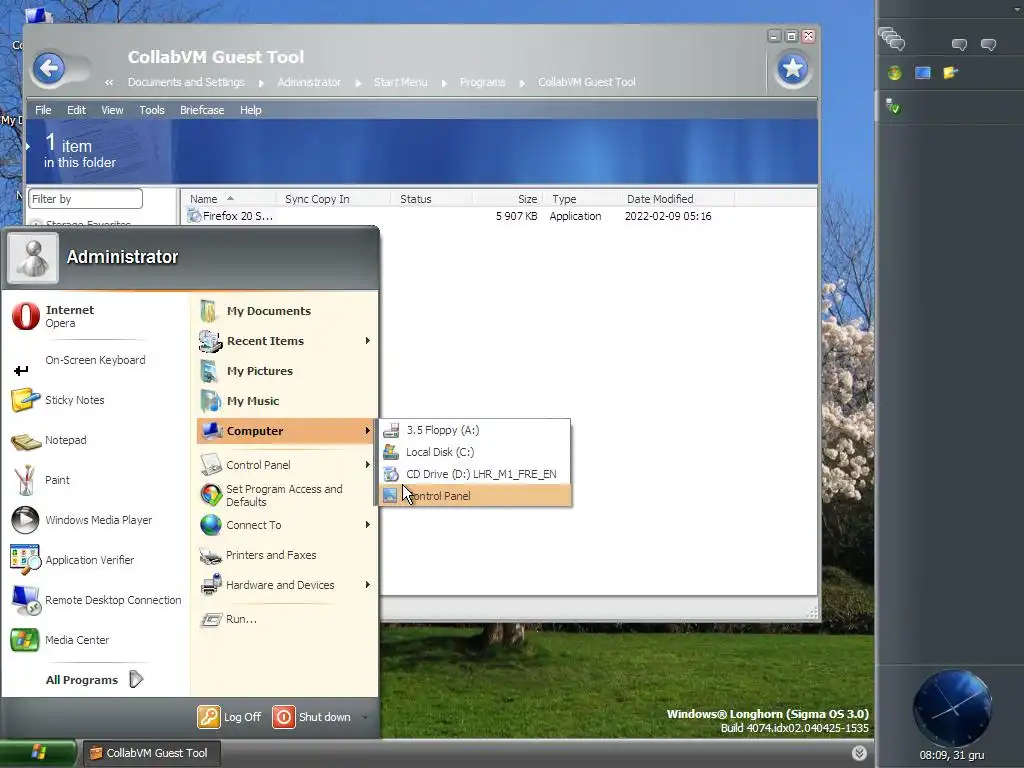Expand the item count panel arrow
The height and width of the screenshot is (768, 1024).
(28, 146)
